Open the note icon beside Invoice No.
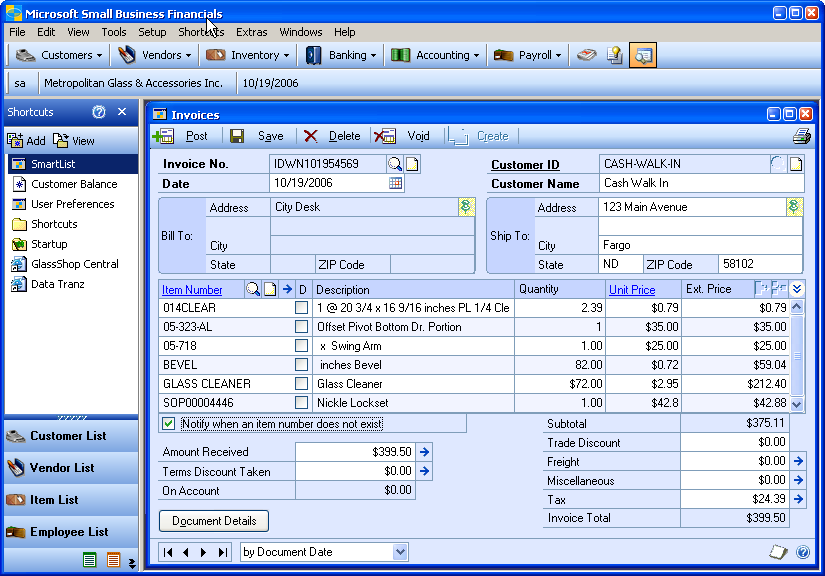 [412, 164]
